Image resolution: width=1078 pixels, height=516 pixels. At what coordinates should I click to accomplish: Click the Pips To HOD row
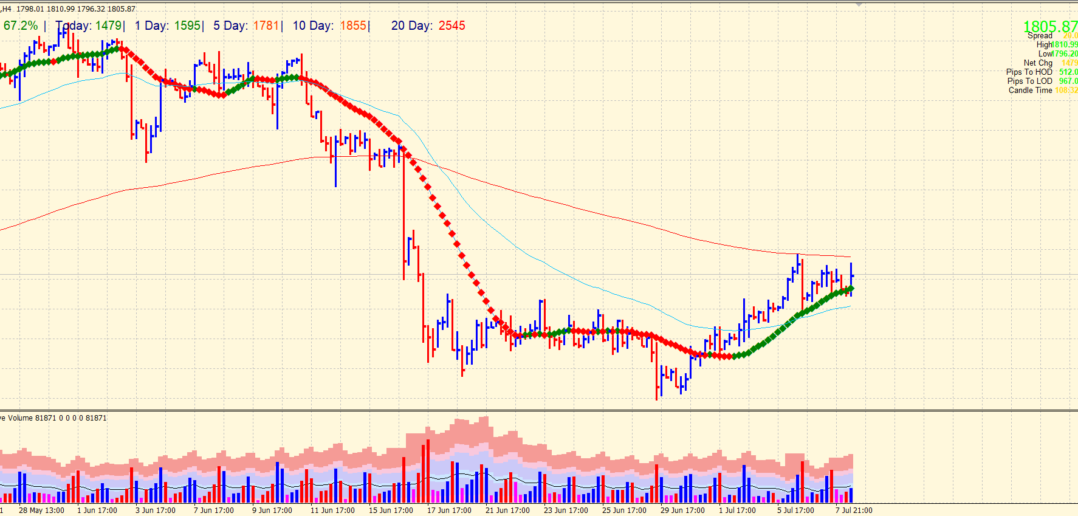(1042, 71)
